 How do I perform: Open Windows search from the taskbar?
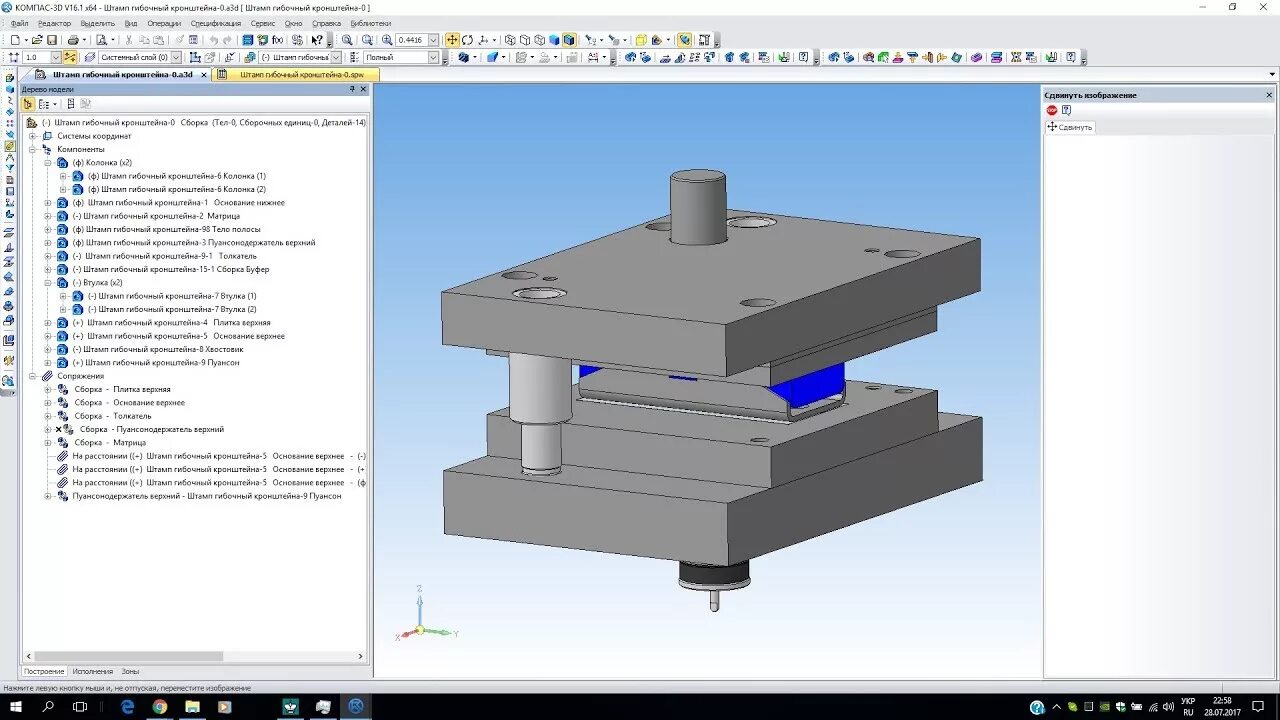(x=48, y=706)
